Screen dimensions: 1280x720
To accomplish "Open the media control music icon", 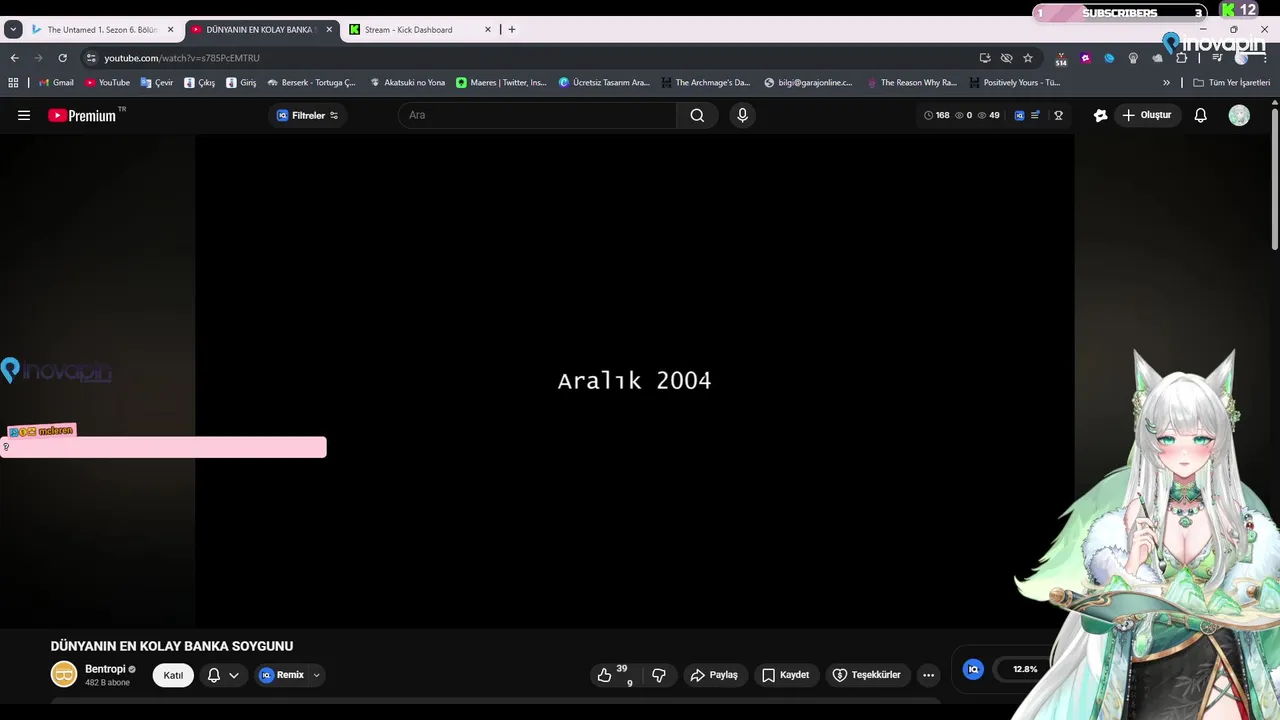I will click(x=1217, y=58).
